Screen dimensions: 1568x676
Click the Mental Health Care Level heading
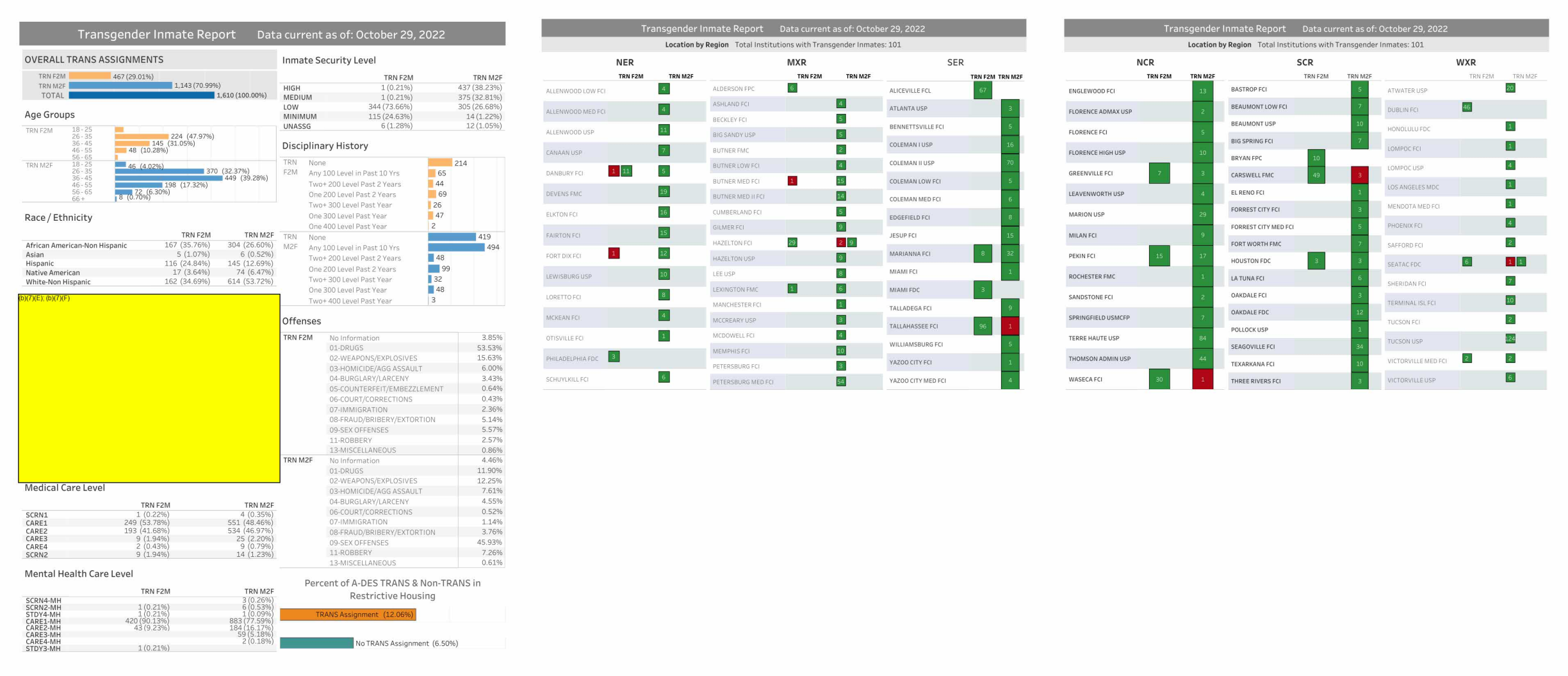[x=79, y=574]
